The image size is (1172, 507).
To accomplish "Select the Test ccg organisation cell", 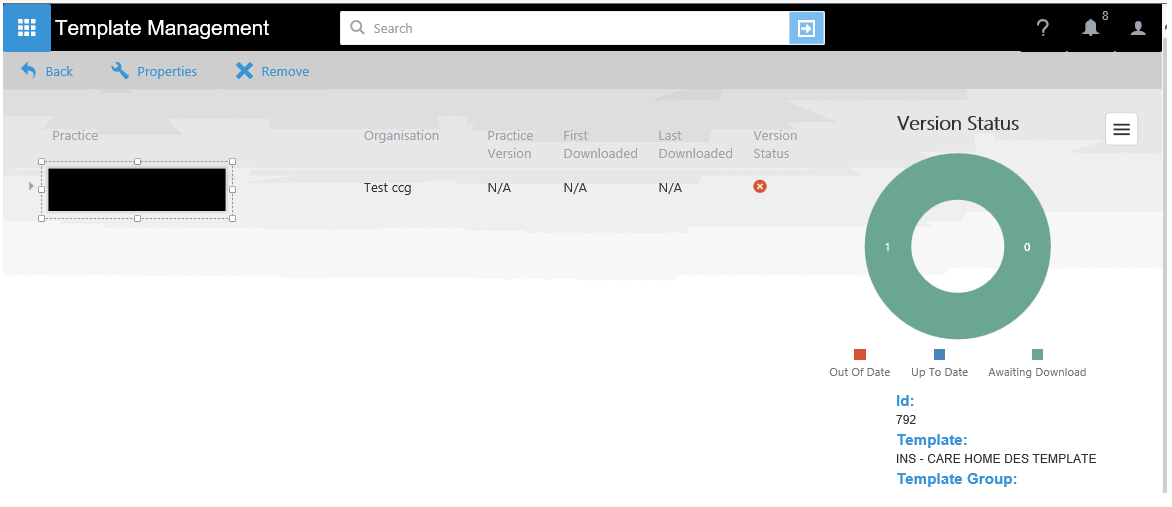I will [x=387, y=188].
